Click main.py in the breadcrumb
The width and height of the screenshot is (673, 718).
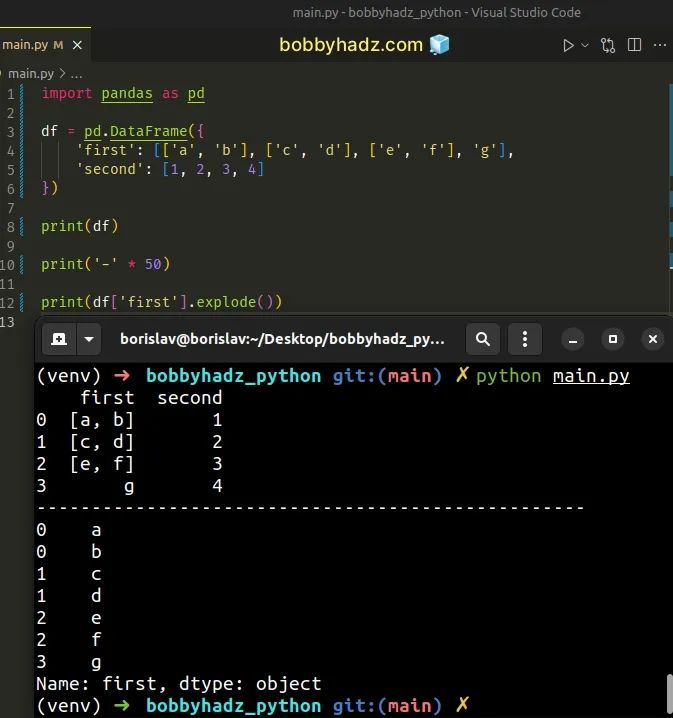31,73
